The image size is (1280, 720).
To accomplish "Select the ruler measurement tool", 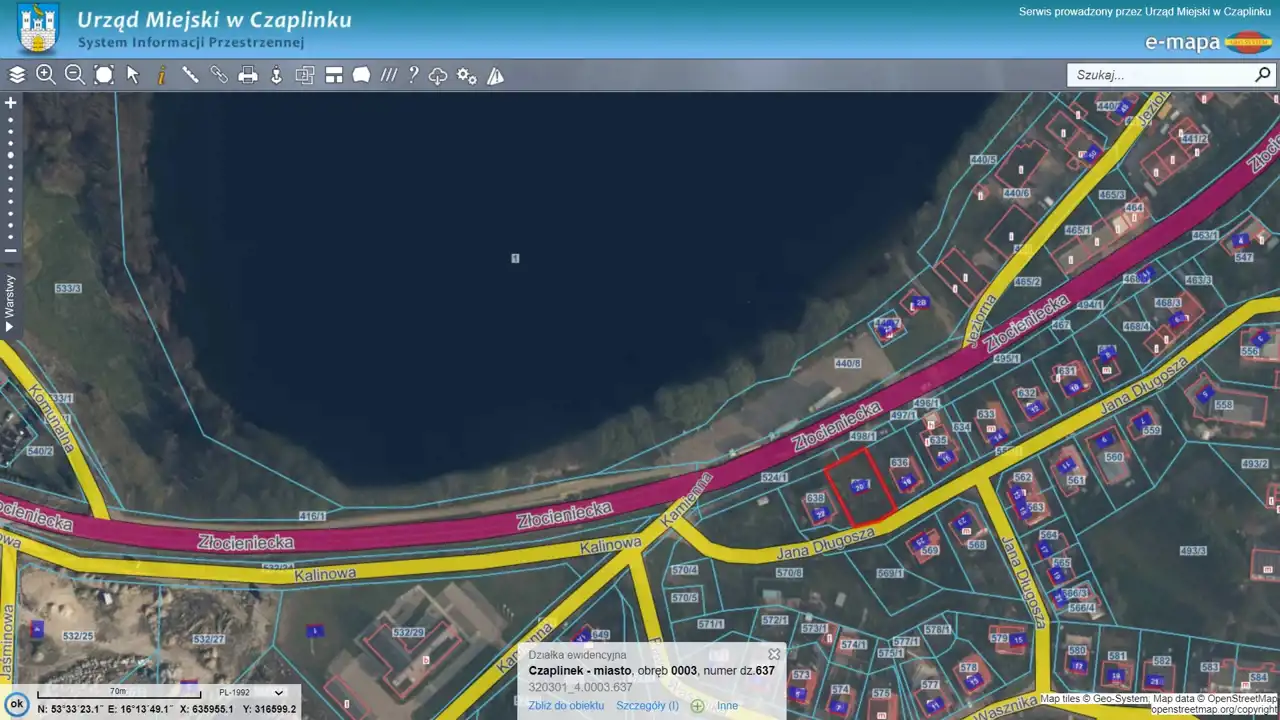I will [x=190, y=75].
